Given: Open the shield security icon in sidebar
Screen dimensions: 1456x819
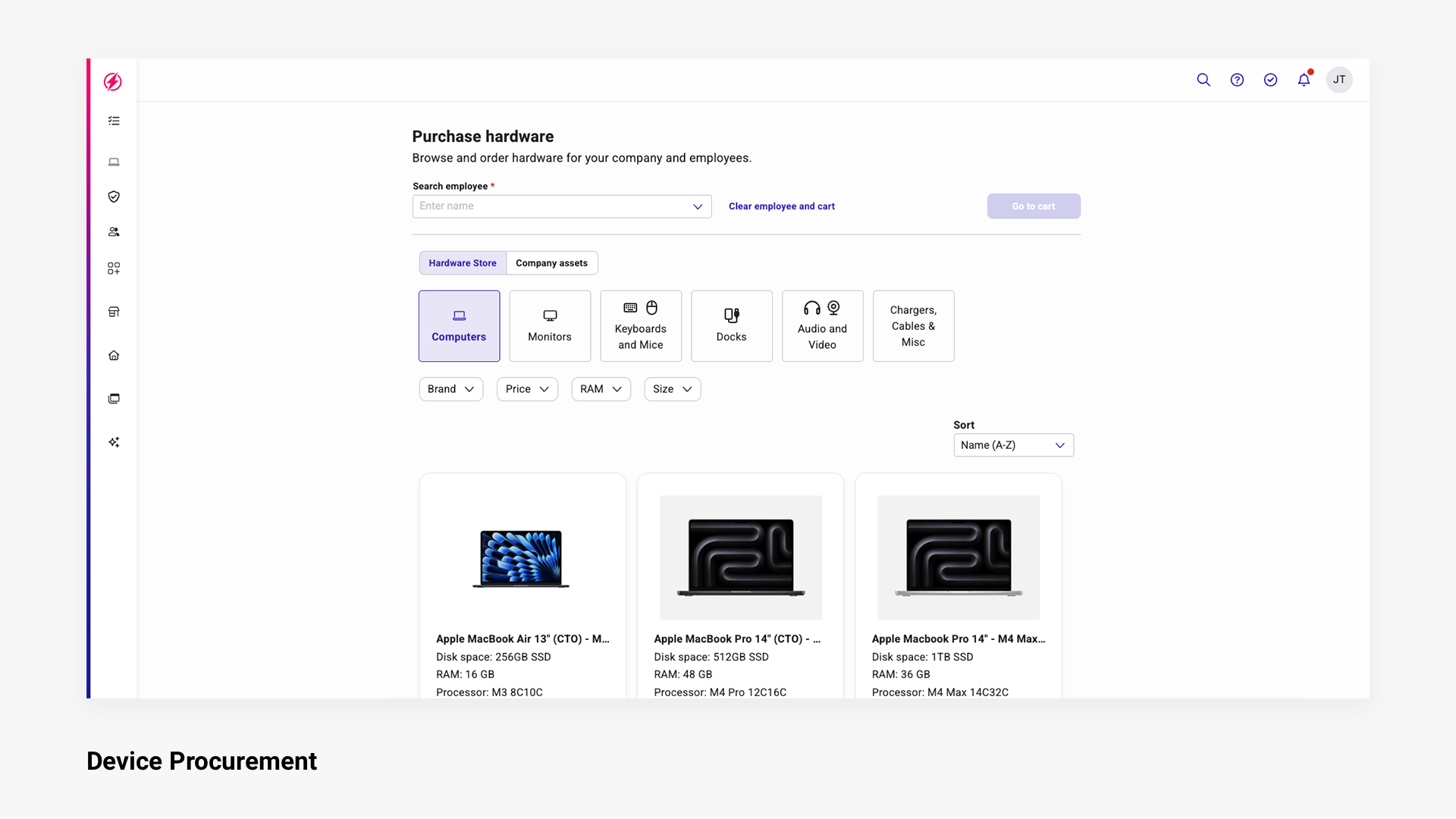Looking at the screenshot, I should (114, 196).
